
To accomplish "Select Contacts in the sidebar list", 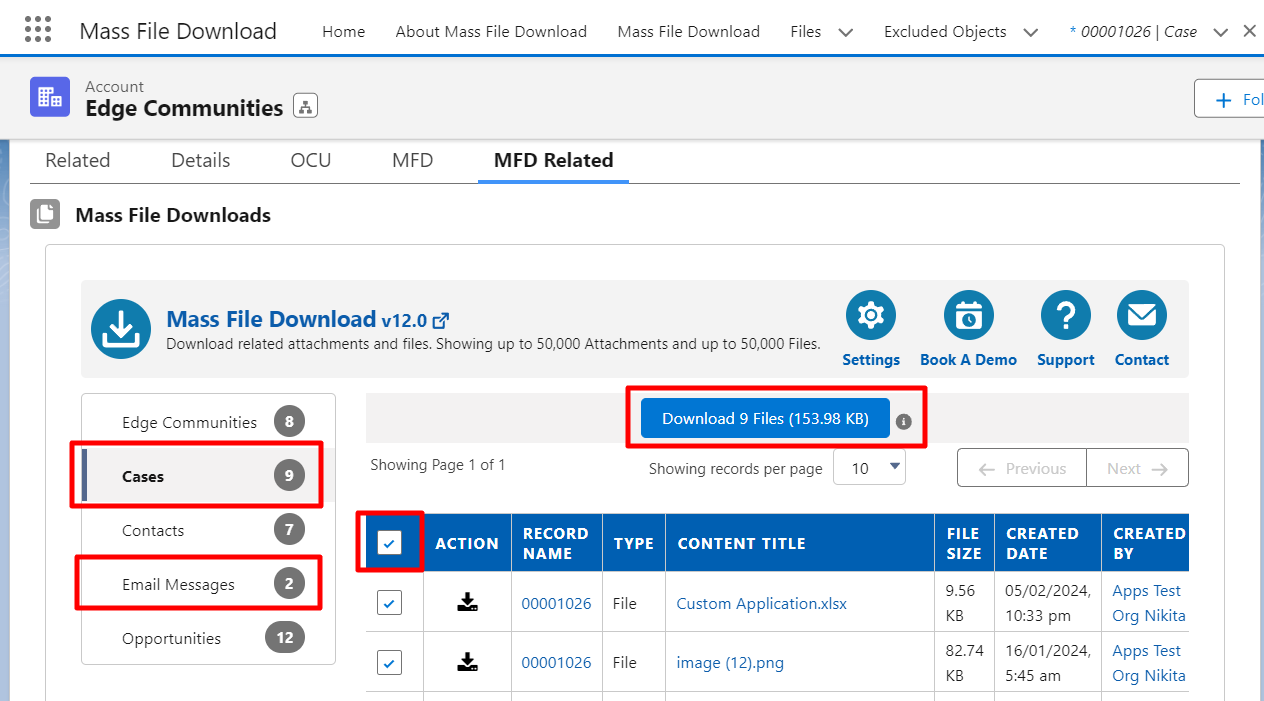I will point(208,530).
